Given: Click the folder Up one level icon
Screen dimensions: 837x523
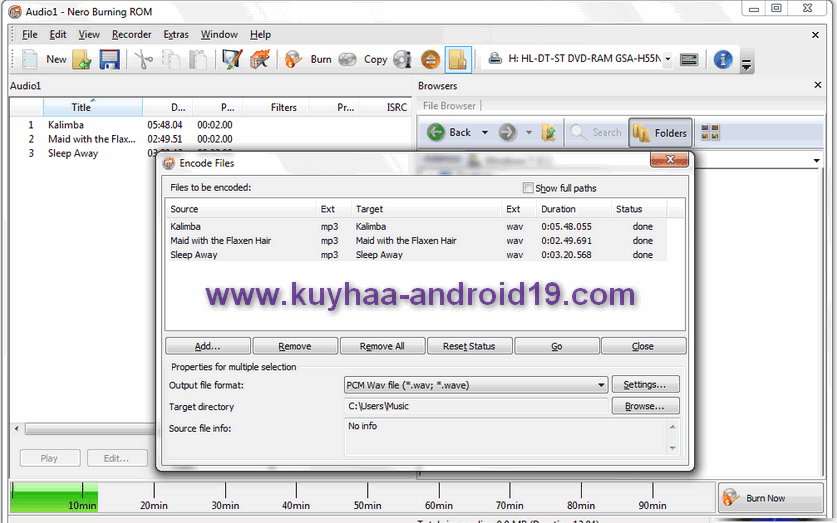Looking at the screenshot, I should (549, 132).
